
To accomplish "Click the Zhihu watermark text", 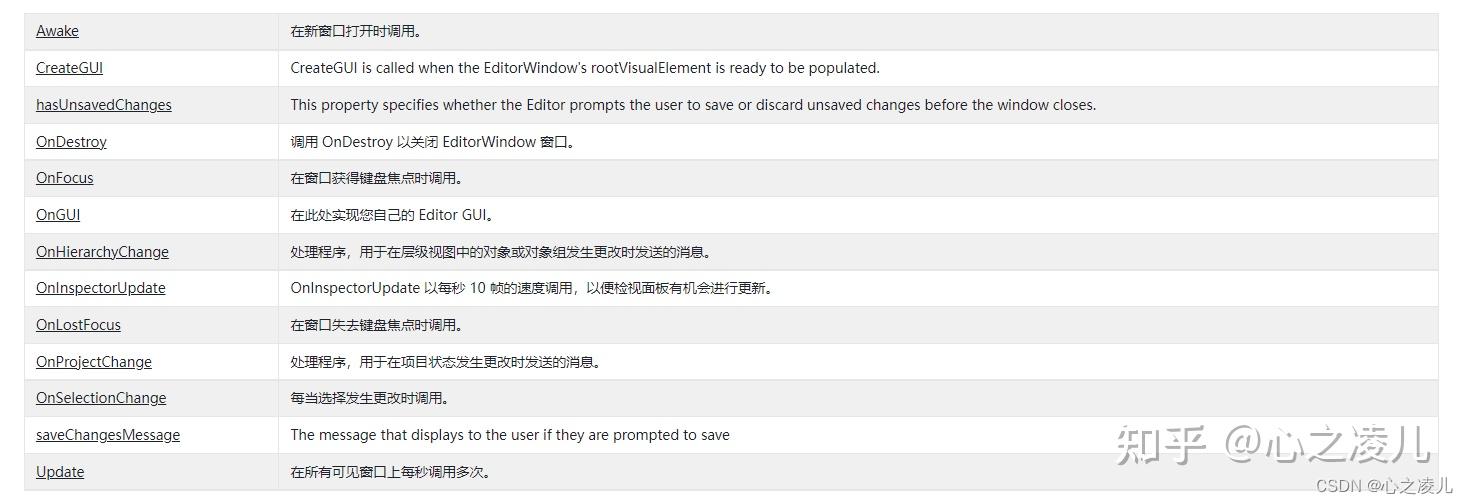I will (x=1273, y=443).
